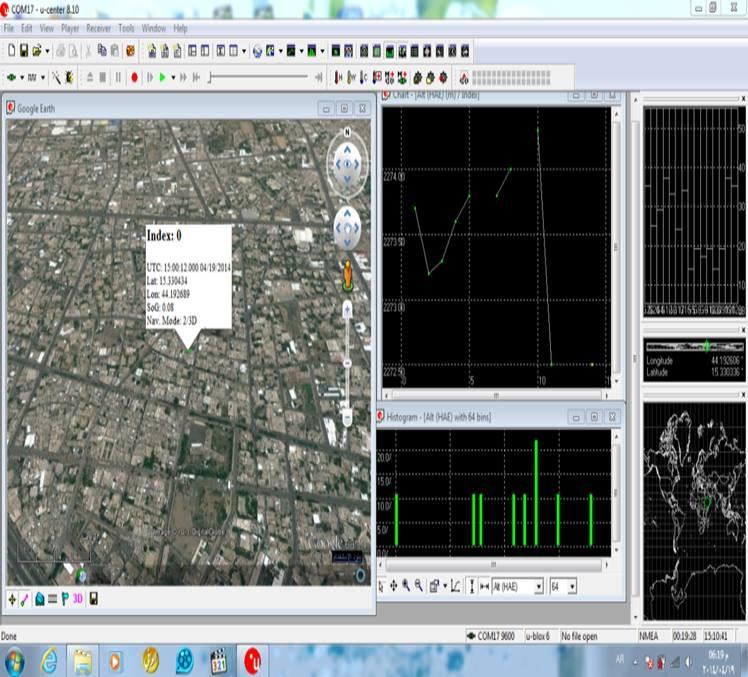Click the Chart horizontal scrollbar
748x677 pixels.
tap(496, 396)
